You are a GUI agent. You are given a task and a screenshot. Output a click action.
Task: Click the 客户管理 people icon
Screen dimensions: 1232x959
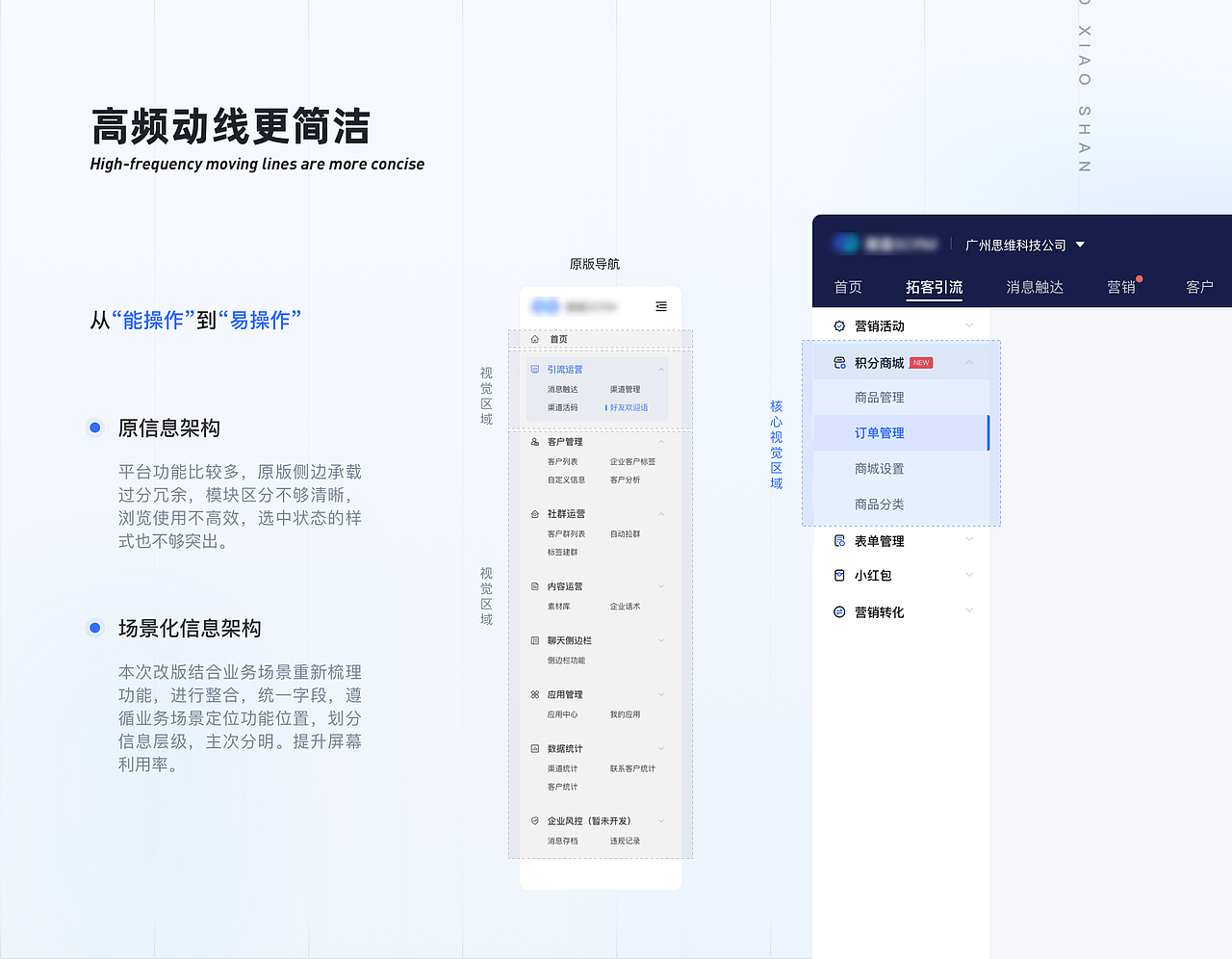tap(535, 441)
